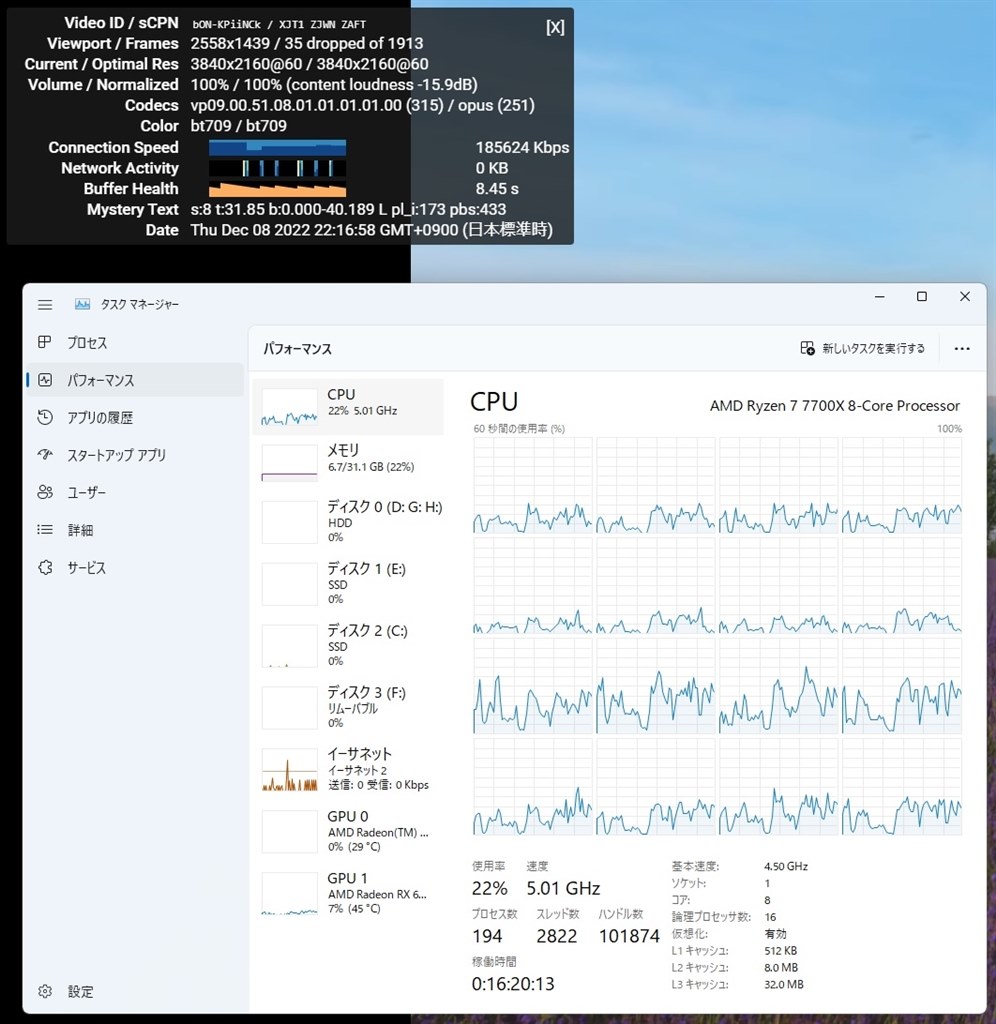Click the Connection Speed blue graph

(x=278, y=148)
